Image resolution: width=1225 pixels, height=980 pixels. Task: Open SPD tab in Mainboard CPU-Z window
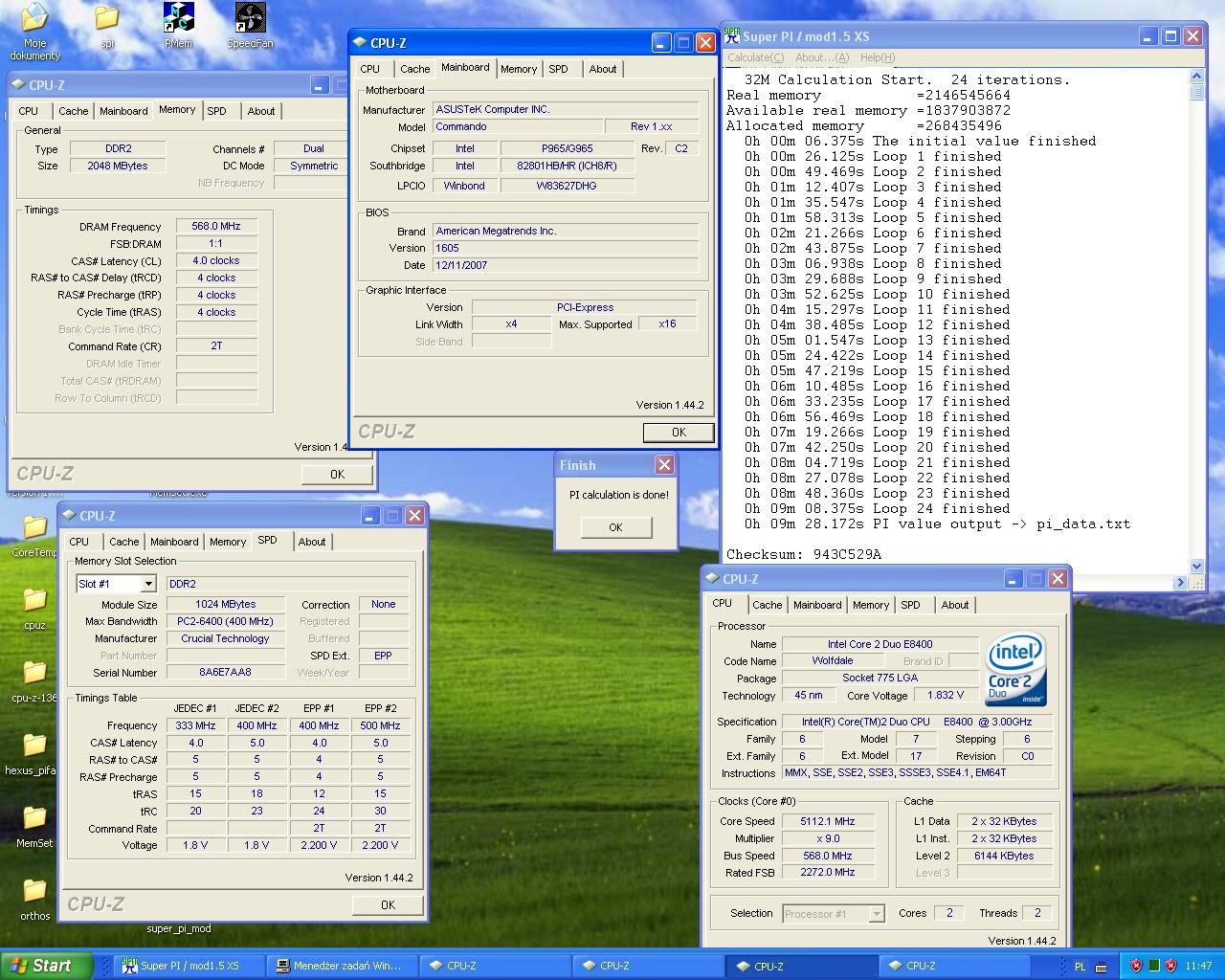tap(558, 69)
